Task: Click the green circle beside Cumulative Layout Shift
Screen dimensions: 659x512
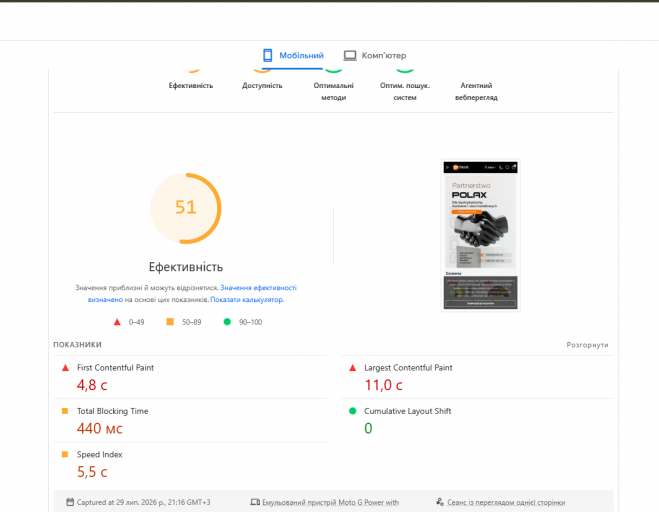Action: [353, 411]
